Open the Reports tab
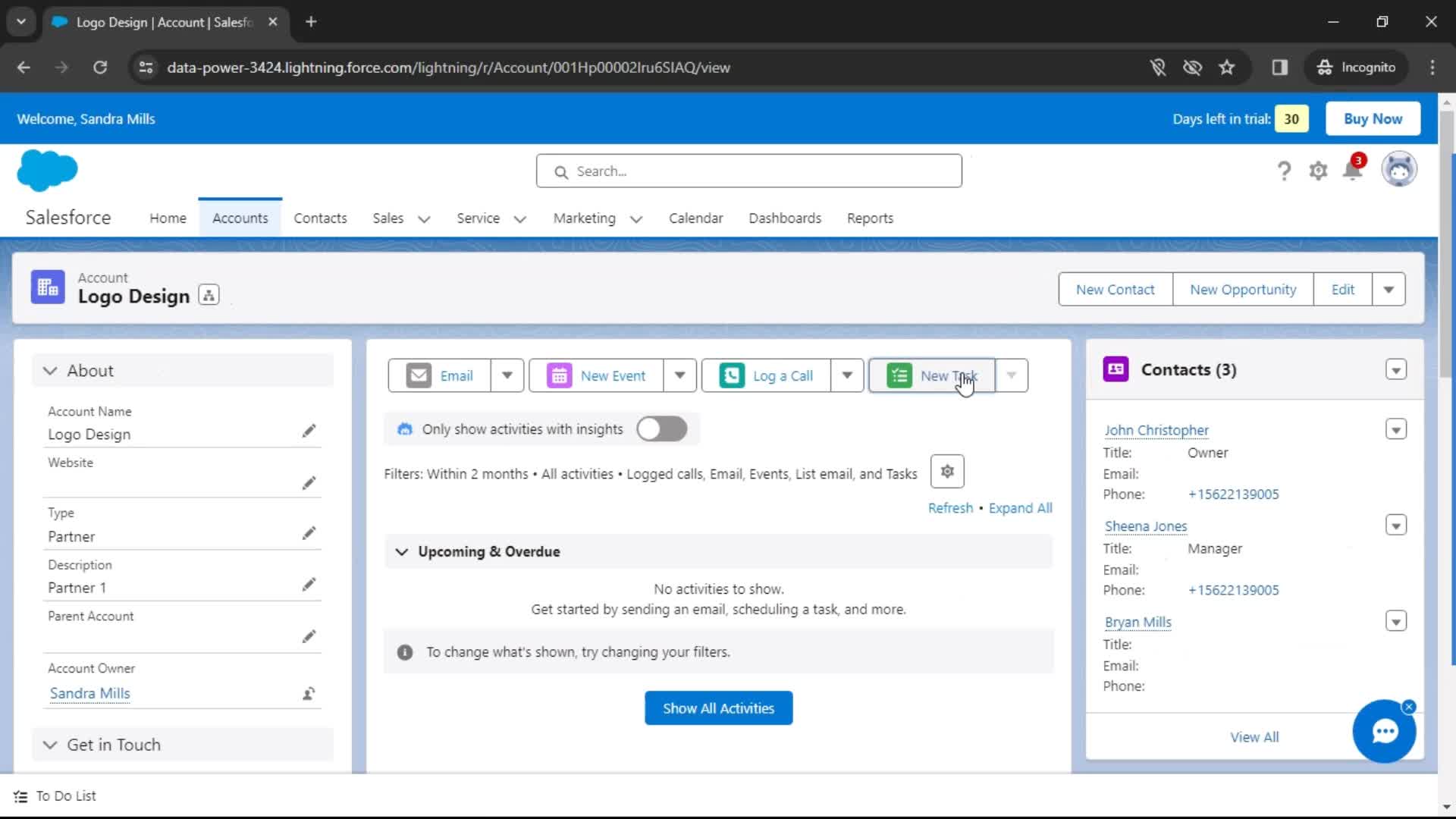Viewport: 1456px width, 819px height. 870,218
